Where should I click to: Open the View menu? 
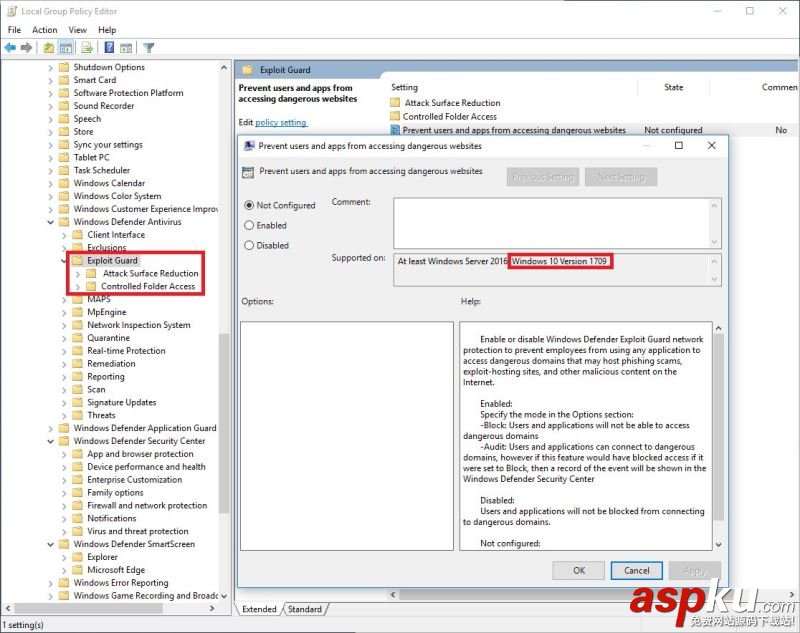click(x=78, y=30)
